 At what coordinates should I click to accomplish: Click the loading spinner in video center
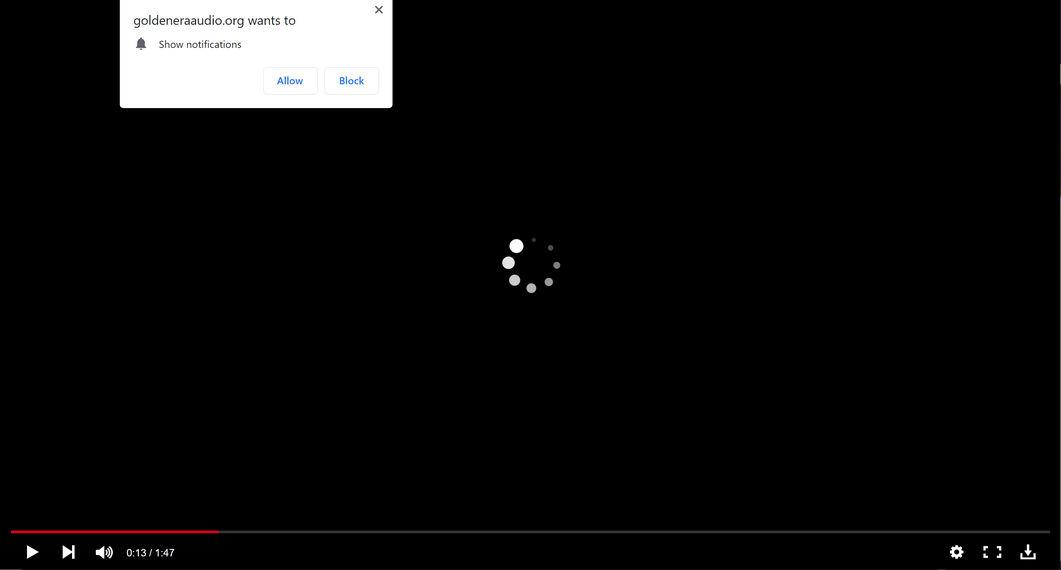pyautogui.click(x=531, y=265)
